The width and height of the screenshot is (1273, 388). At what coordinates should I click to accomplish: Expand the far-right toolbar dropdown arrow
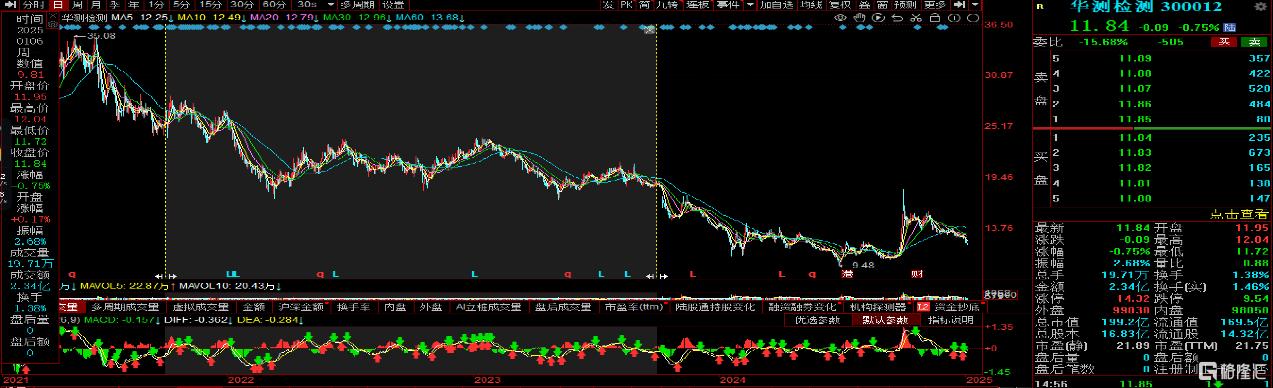[976, 5]
